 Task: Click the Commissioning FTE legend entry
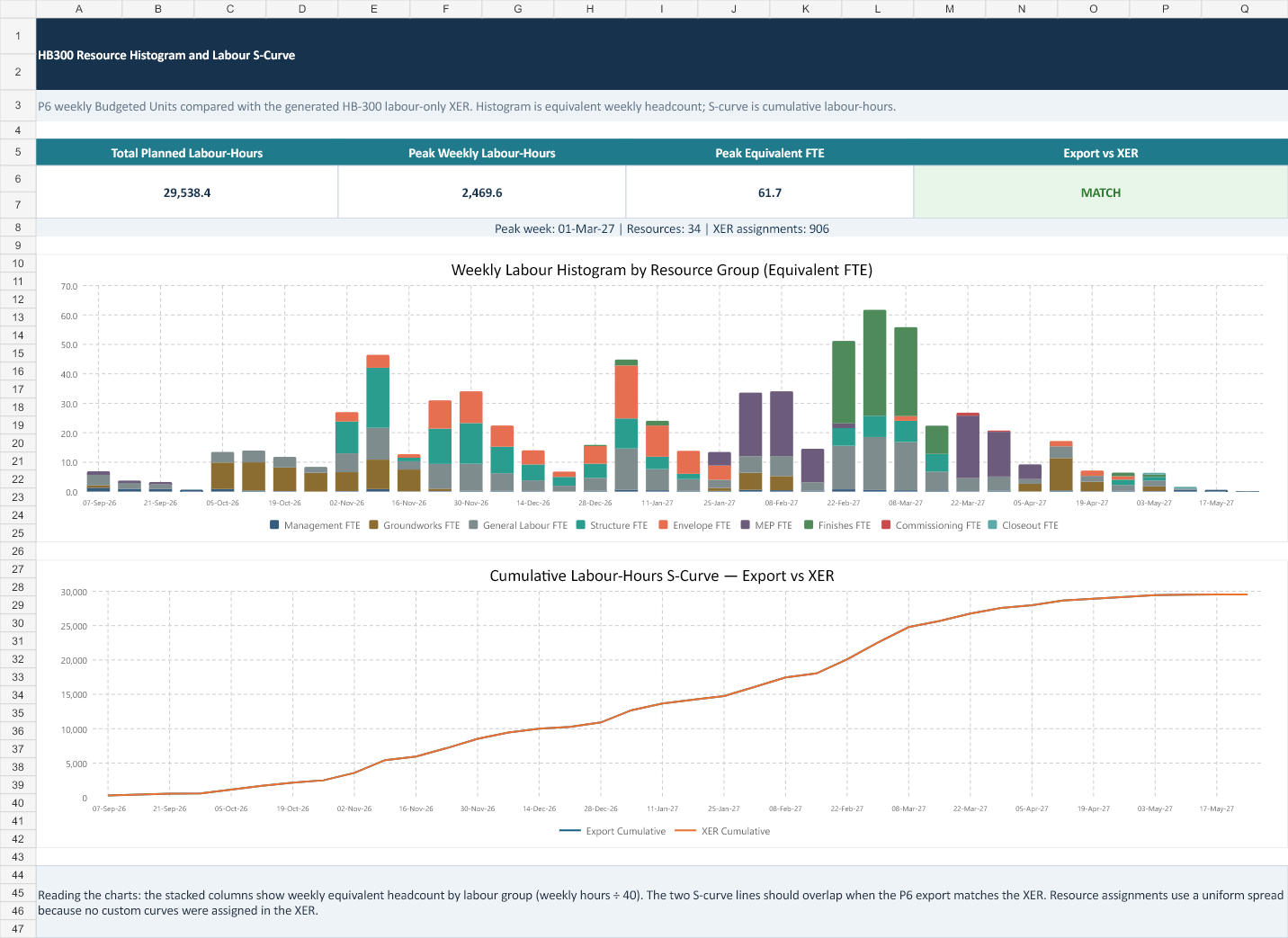coord(931,525)
